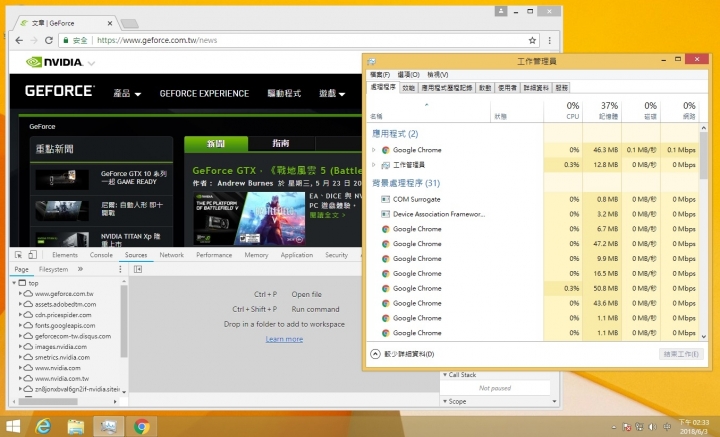
Task: Open the 產品 dropdown menu
Action: [127, 94]
